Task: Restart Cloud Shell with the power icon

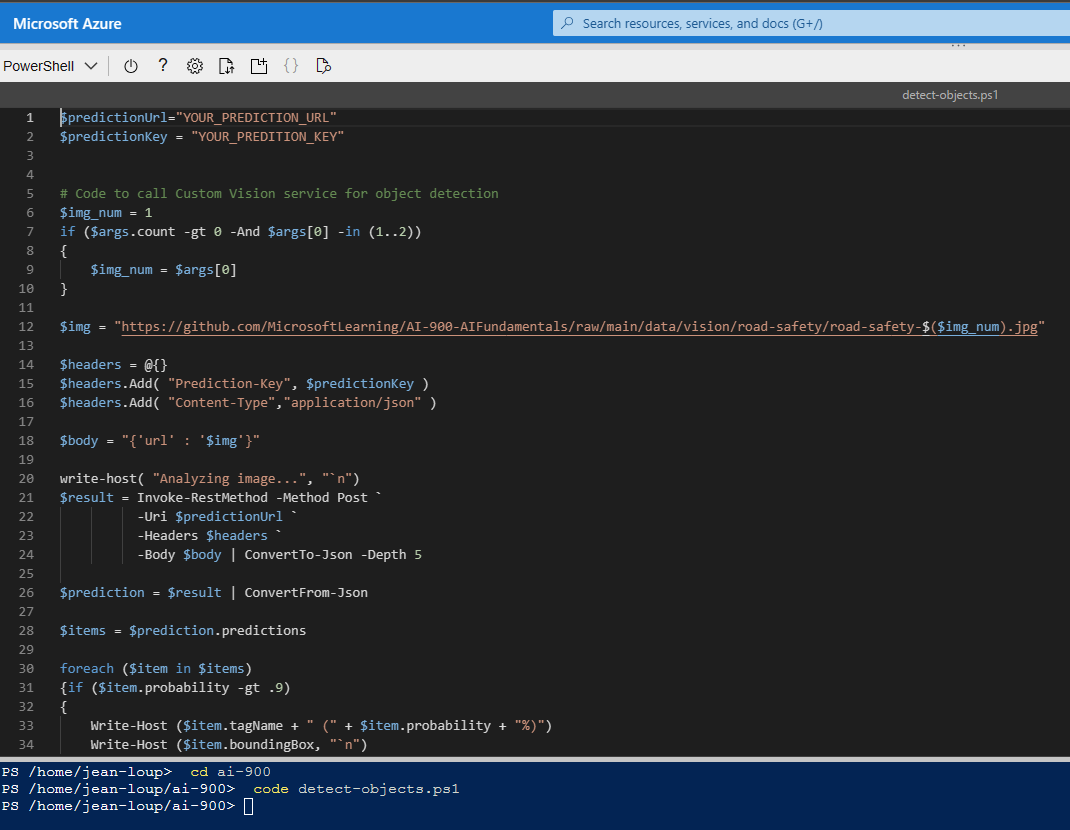Action: 130,66
